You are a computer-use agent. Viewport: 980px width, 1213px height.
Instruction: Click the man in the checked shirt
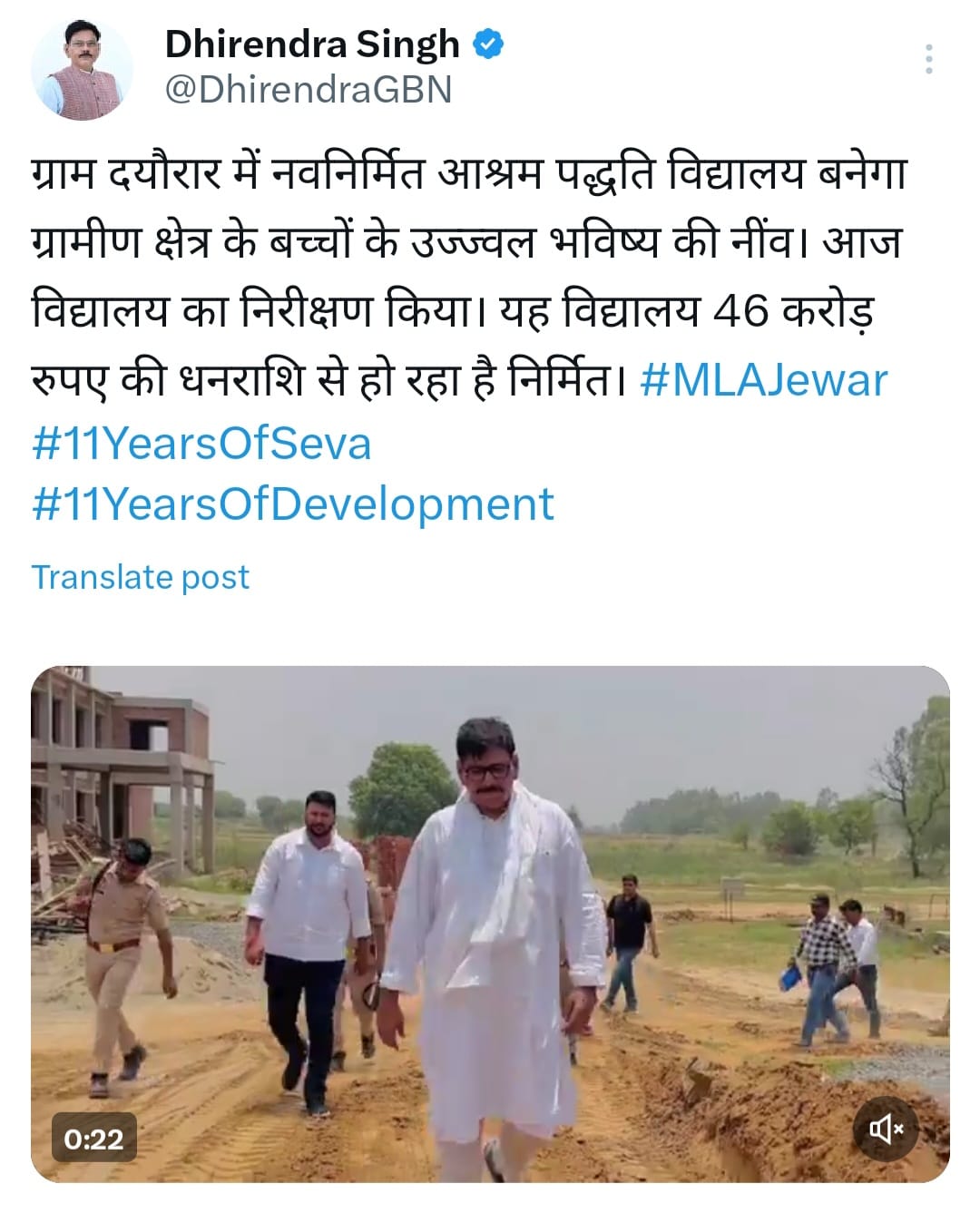[823, 962]
